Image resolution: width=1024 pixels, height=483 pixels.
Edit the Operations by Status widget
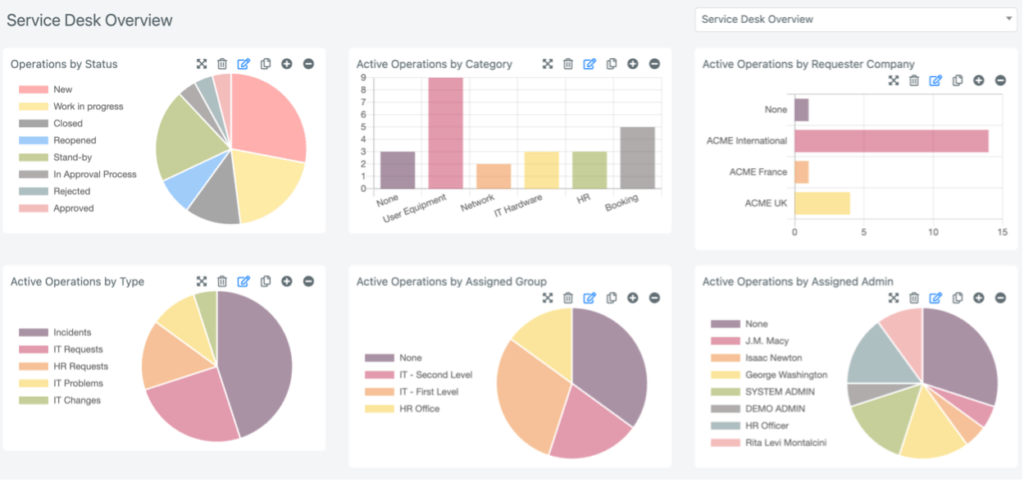[x=244, y=64]
